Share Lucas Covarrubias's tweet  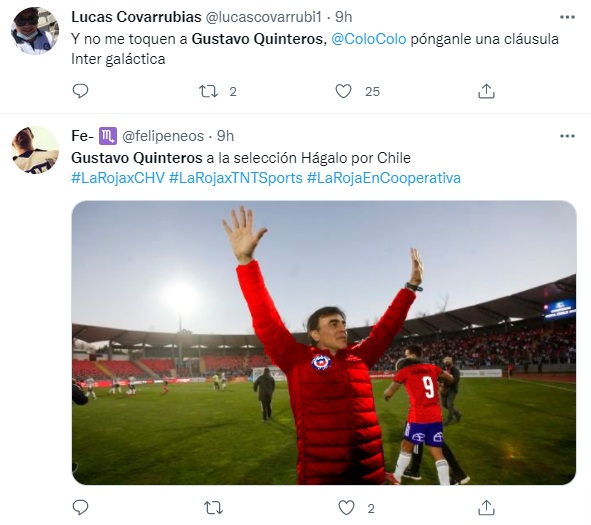pyautogui.click(x=486, y=91)
